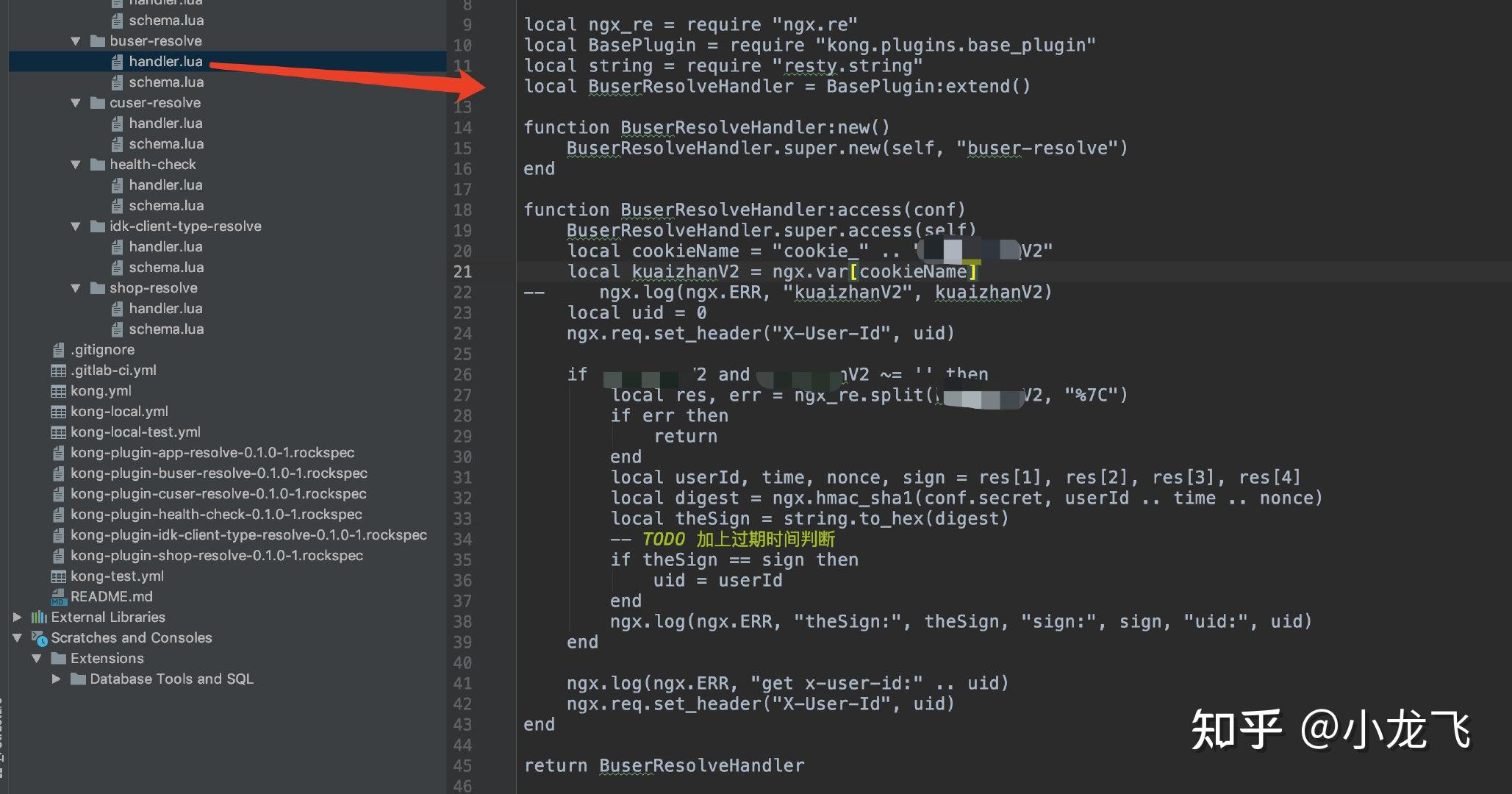Click the External Libraries bar icon

coord(39,618)
